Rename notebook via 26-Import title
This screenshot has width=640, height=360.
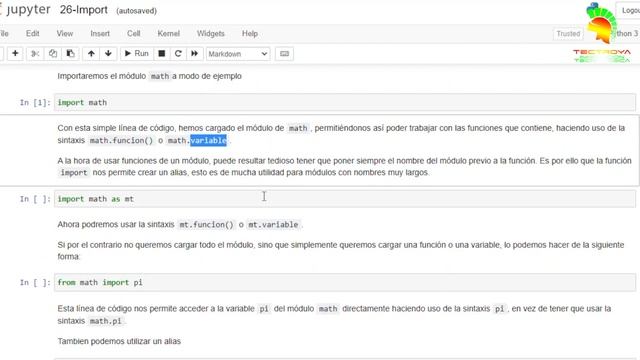click(x=84, y=10)
